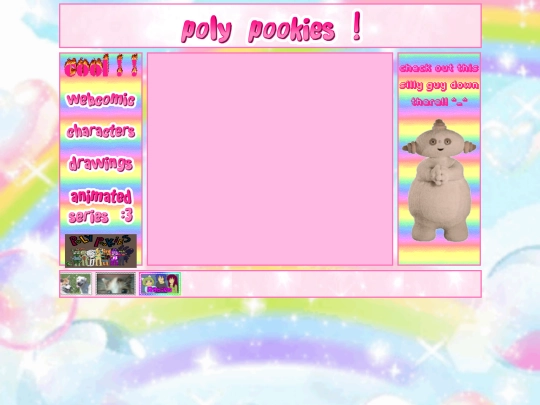Click the beige silly guy figure
The width and height of the screenshot is (540, 405).
coord(439,180)
